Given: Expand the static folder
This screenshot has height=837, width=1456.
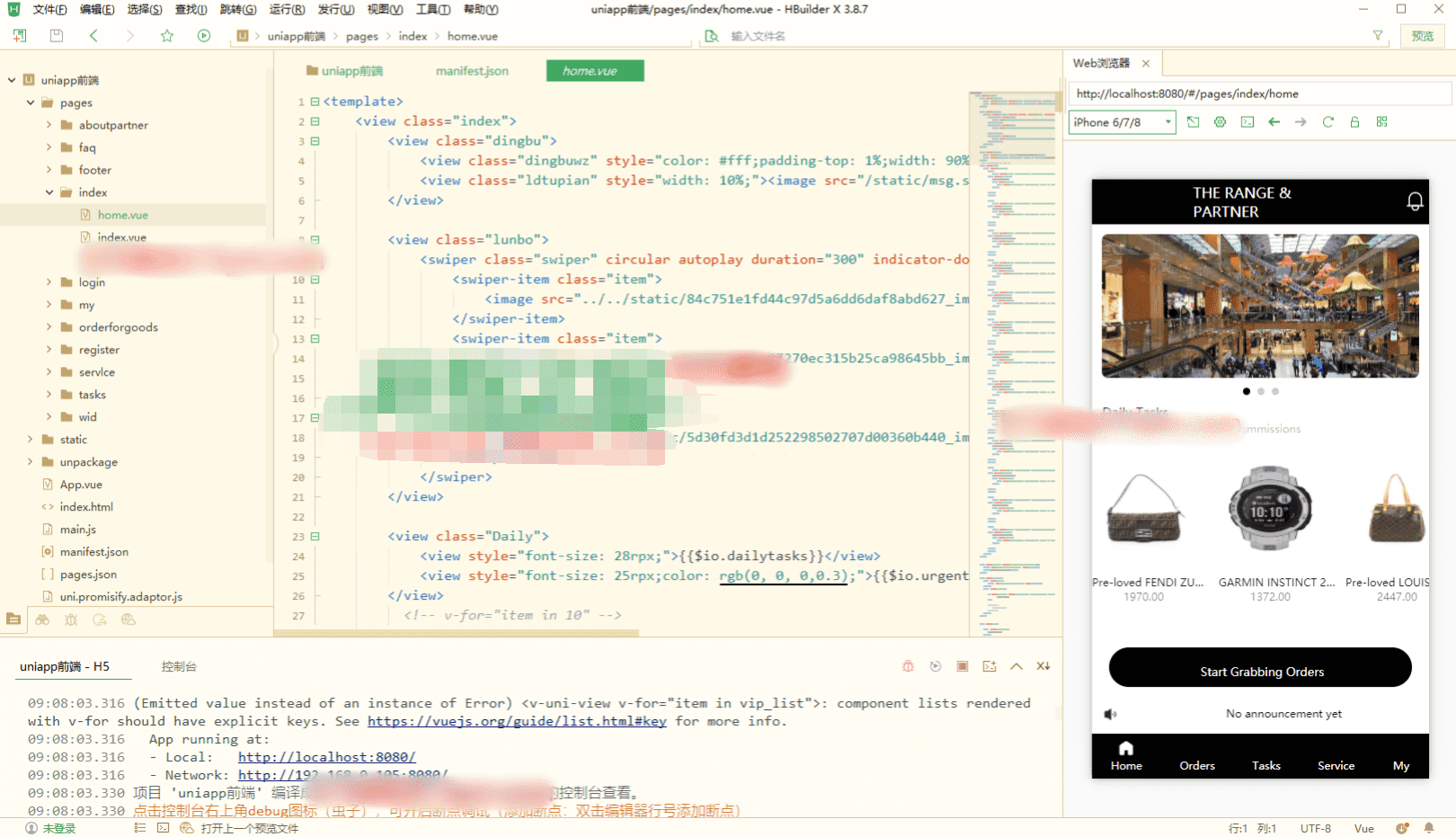Looking at the screenshot, I should click(x=31, y=440).
